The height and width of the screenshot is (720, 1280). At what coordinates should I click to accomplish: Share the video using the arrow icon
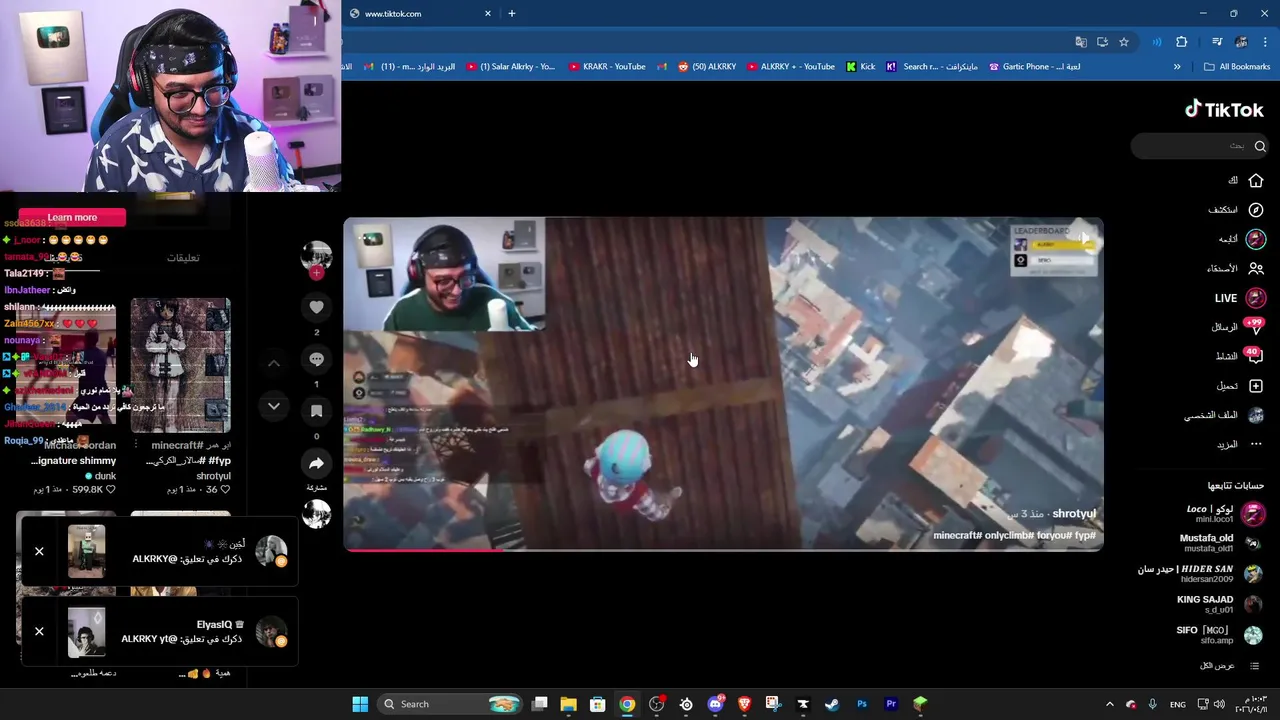[x=316, y=463]
